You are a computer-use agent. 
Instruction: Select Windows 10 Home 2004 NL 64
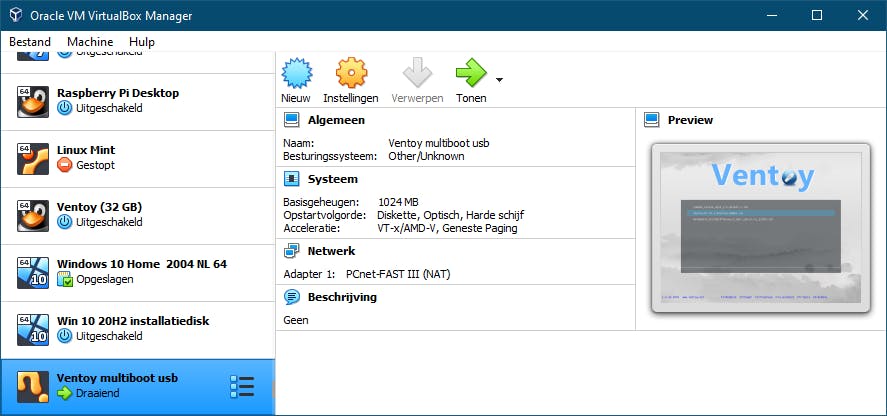tap(137, 273)
